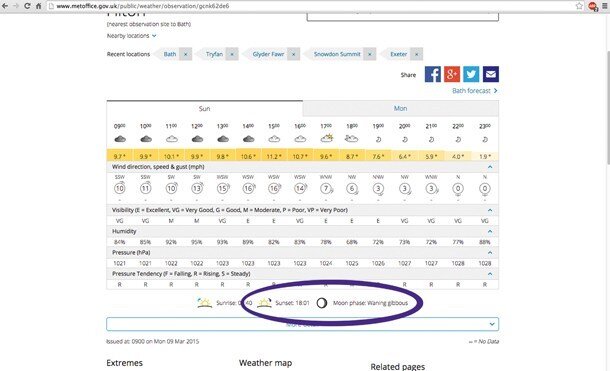This screenshot has height=371, width=610.
Task: Click the Related pages heading
Action: 398,366
